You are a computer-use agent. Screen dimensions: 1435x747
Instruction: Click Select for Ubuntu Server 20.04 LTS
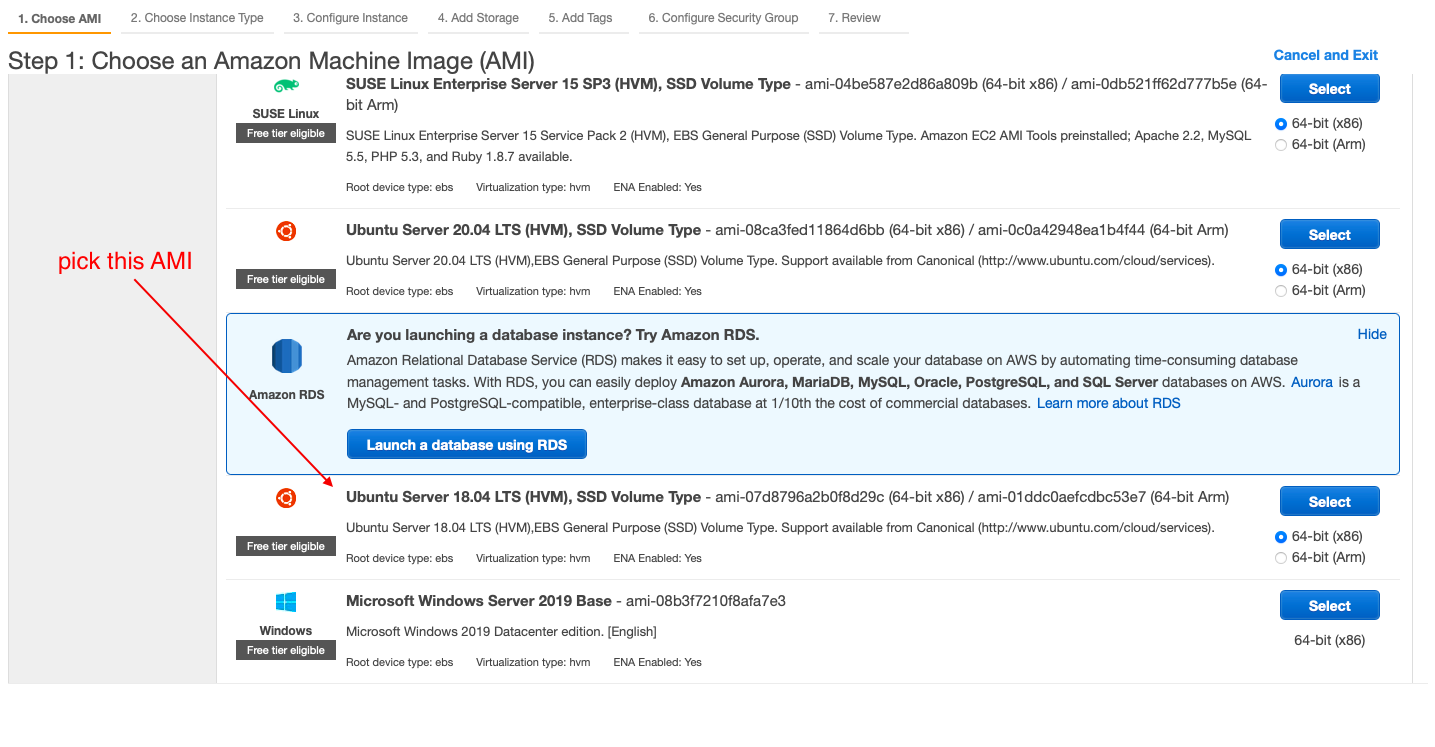1329,235
